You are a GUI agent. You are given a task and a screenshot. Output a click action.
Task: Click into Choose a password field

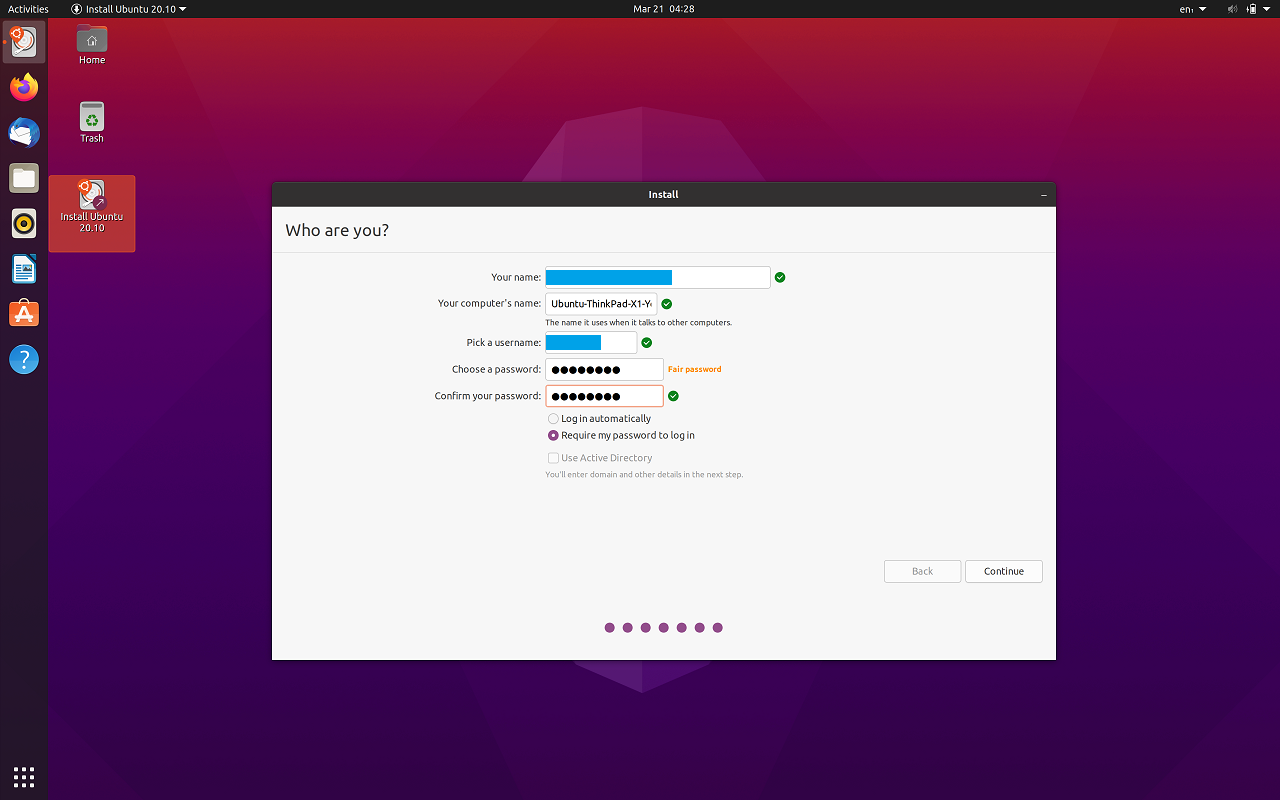tap(604, 369)
